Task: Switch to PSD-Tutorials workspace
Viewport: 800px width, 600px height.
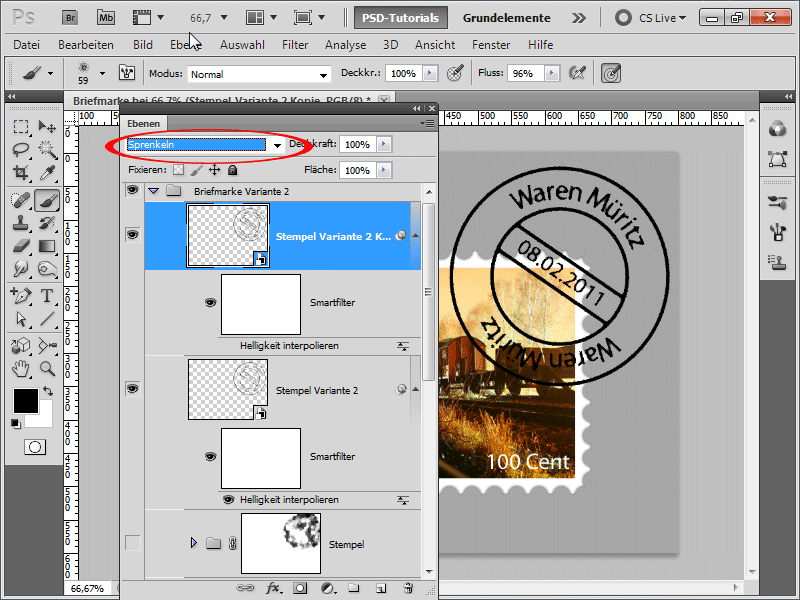Action: (401, 18)
